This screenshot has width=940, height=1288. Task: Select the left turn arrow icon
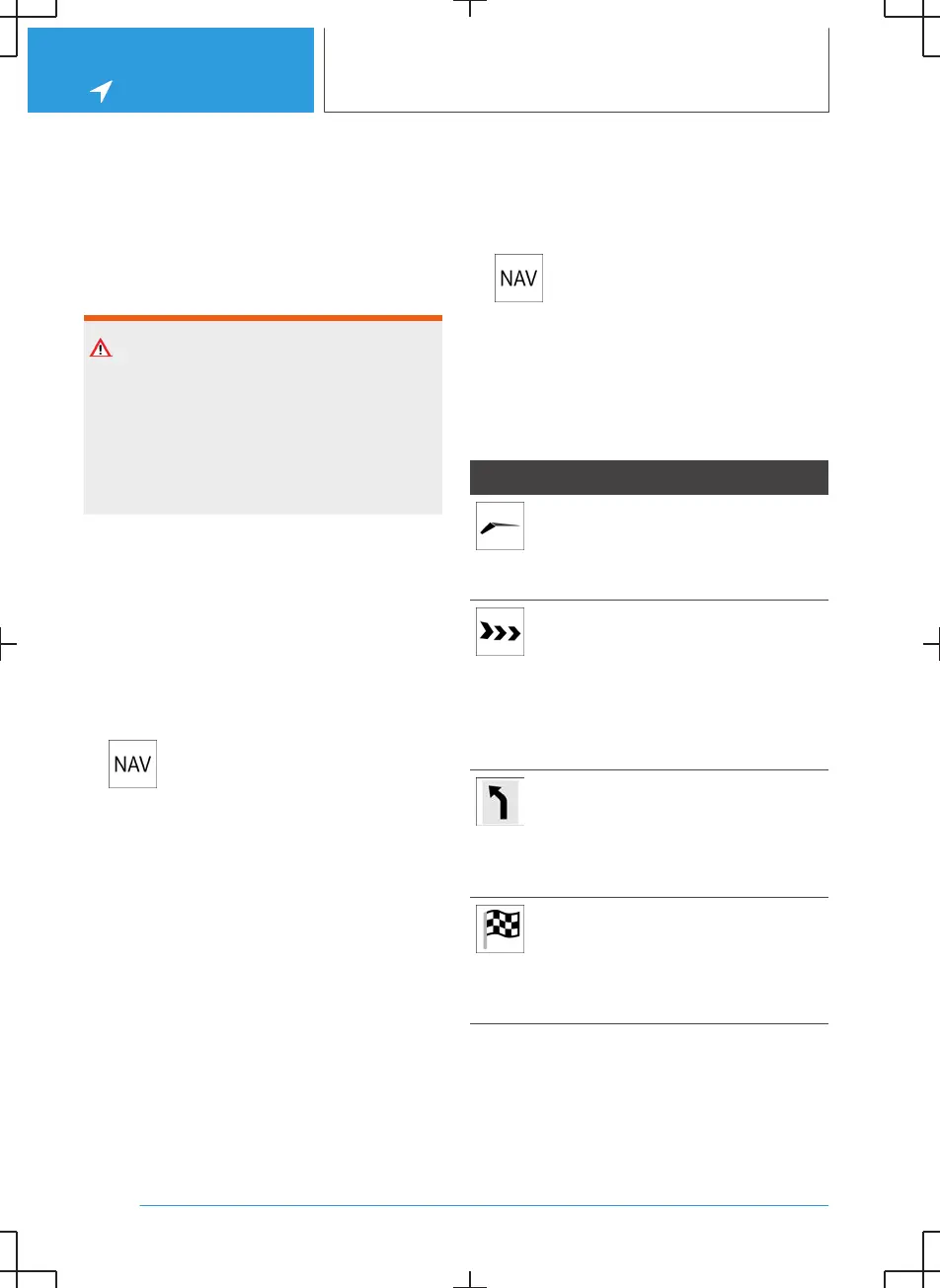500,801
